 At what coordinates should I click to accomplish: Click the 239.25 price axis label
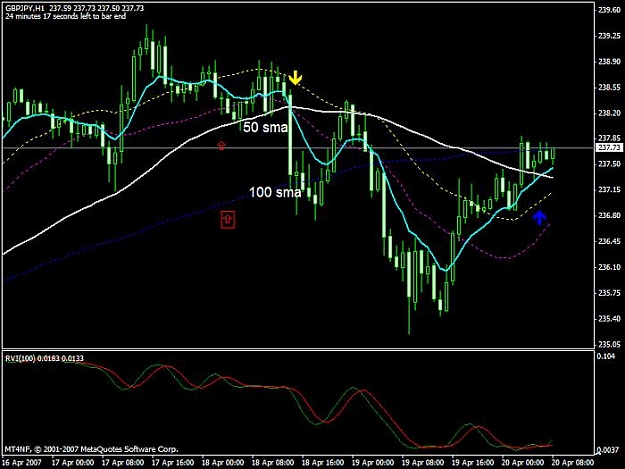[x=609, y=36]
